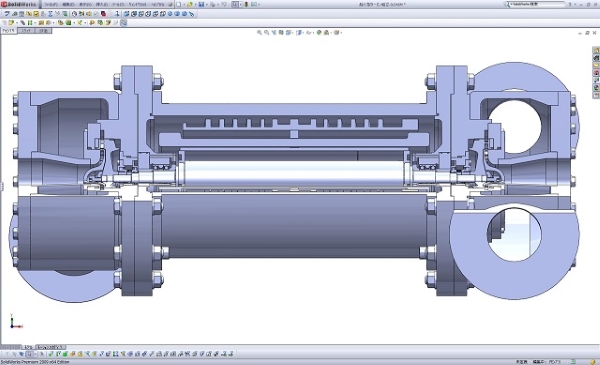600x365 pixels.
Task: Click the Edit Appearance color globe
Action: click(319, 33)
